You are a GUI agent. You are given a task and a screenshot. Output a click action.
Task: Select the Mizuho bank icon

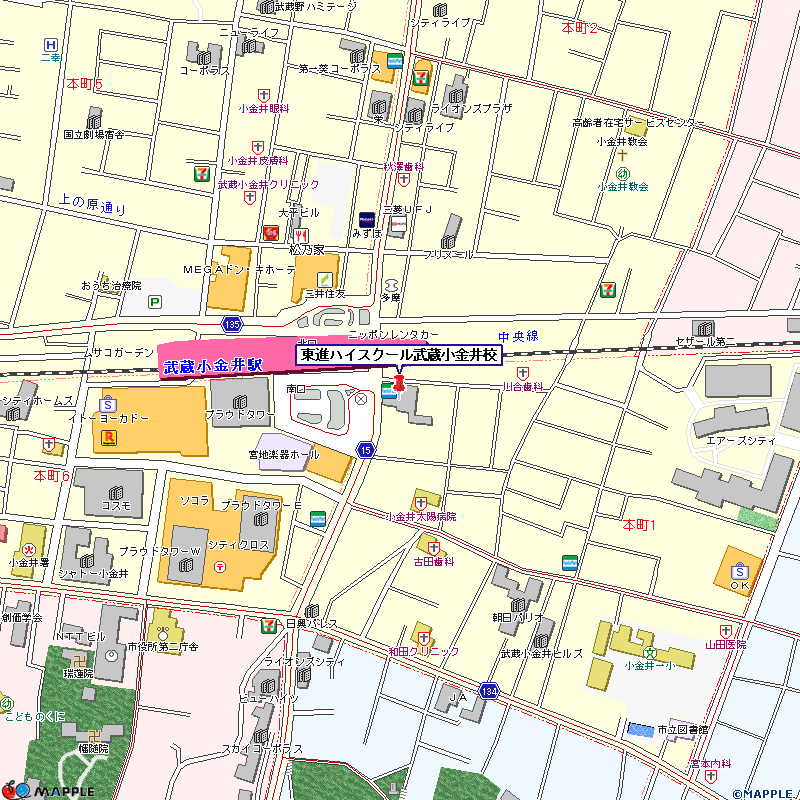[367, 219]
